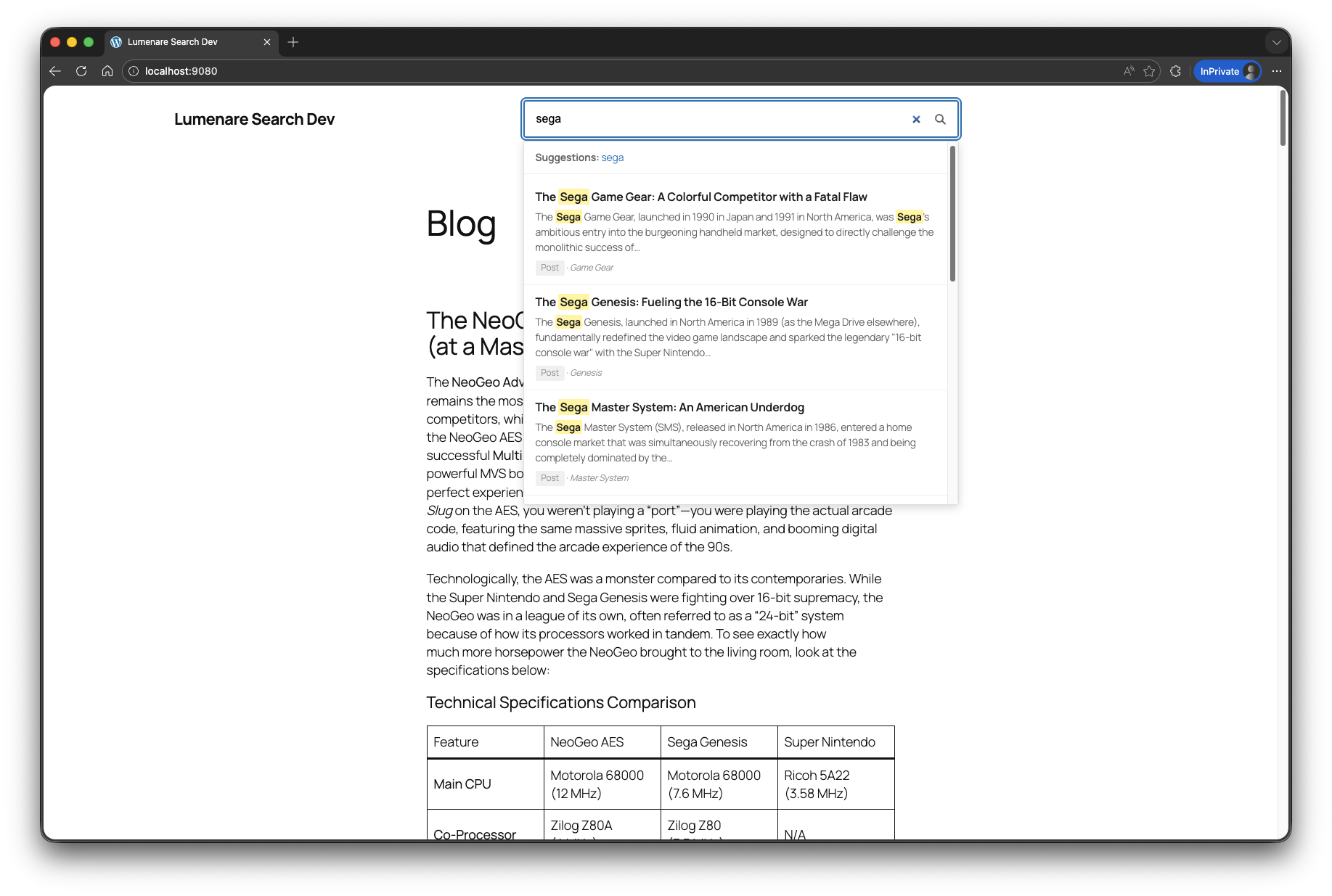Submit the search via the magnifier icon
The height and width of the screenshot is (896, 1332).
[x=941, y=119]
